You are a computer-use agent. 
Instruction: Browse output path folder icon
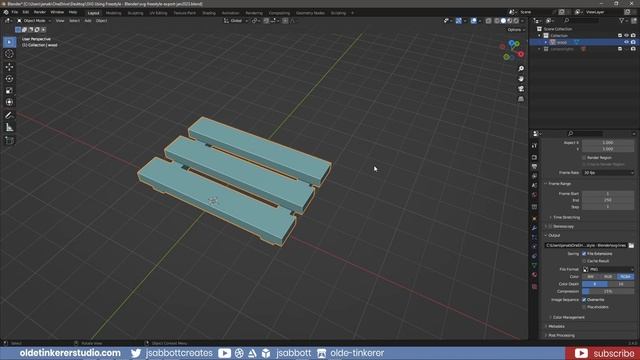click(x=631, y=245)
